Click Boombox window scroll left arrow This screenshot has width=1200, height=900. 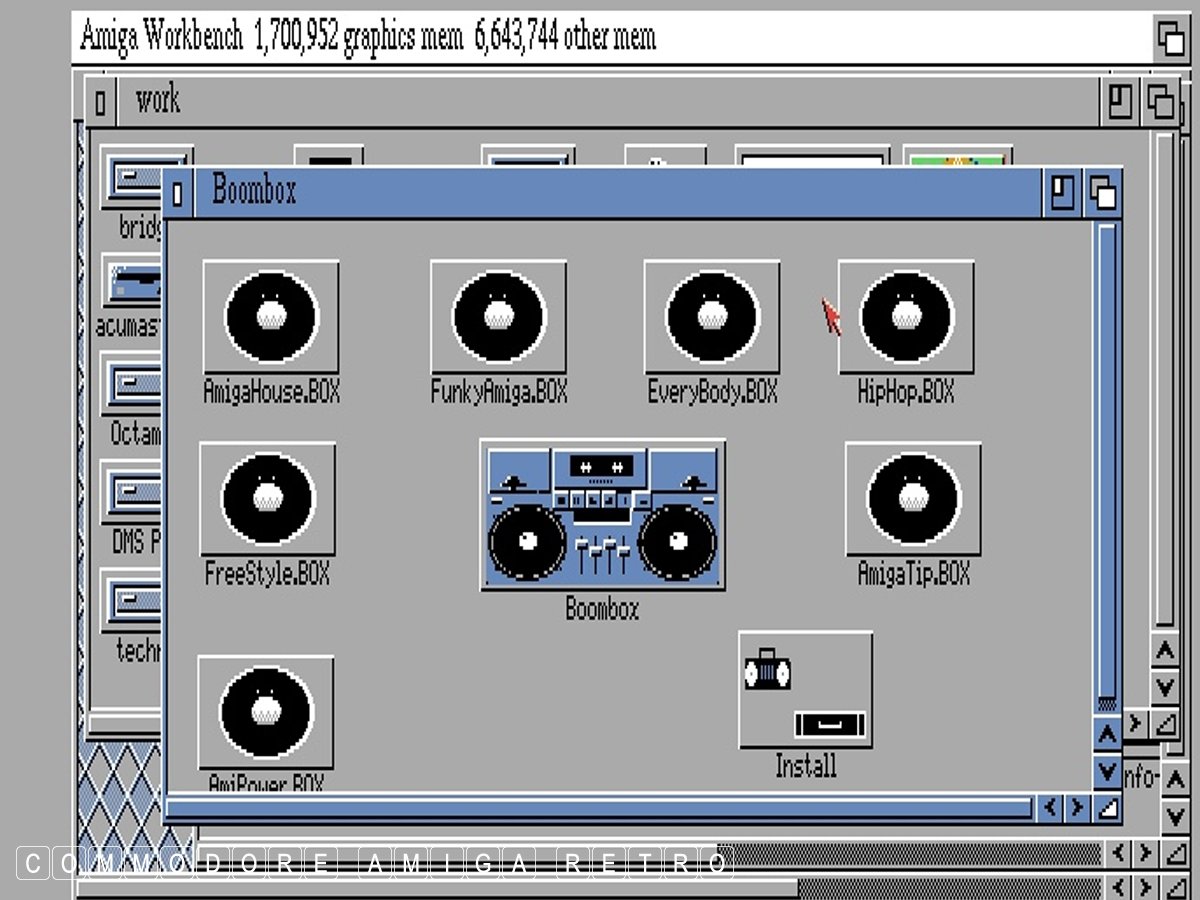point(1050,807)
